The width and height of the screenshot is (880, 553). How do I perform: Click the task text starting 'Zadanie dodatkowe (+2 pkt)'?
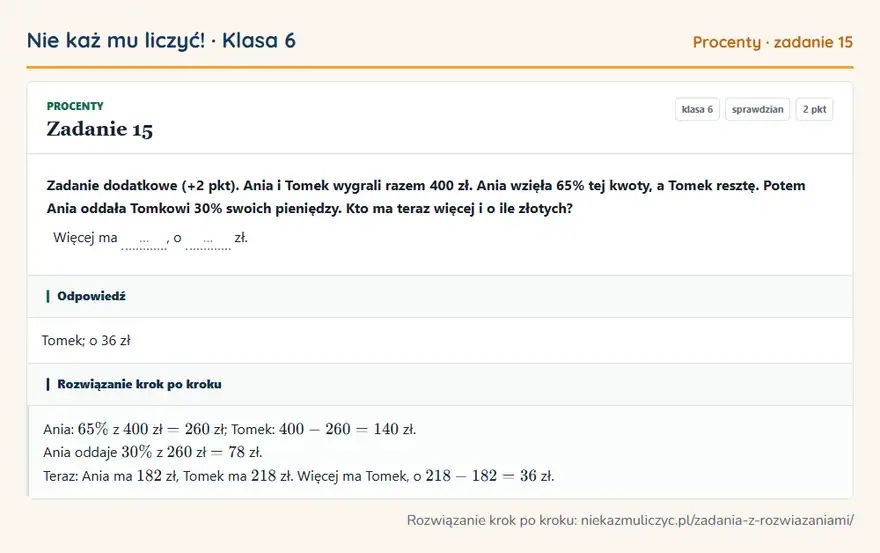[426, 197]
